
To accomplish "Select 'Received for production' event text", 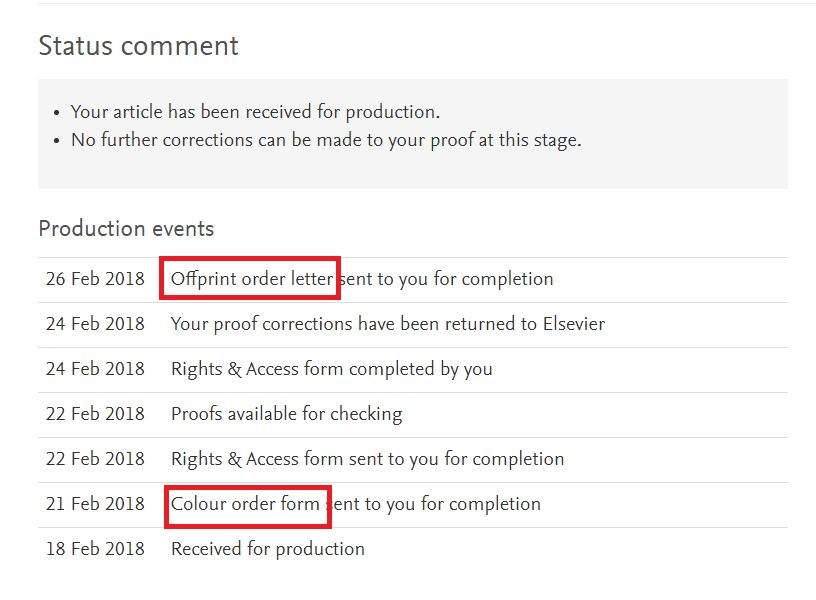I will pyautogui.click(x=267, y=549).
